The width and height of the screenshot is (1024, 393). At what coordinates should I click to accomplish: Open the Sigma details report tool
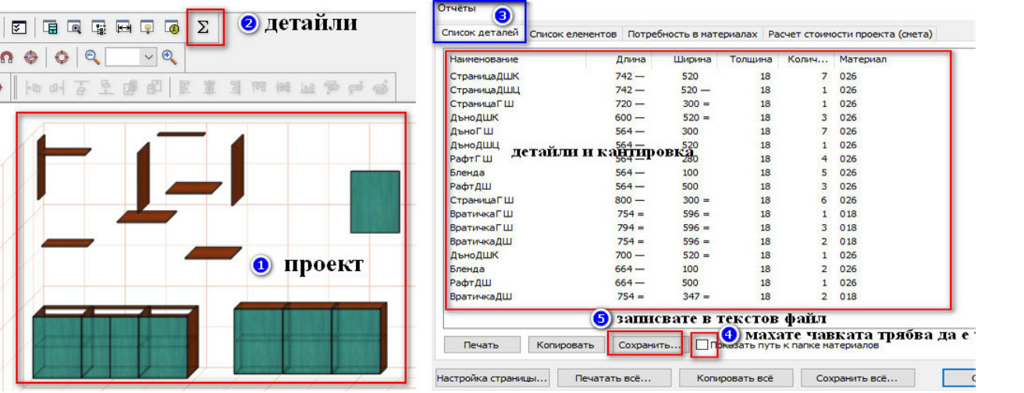tap(203, 28)
